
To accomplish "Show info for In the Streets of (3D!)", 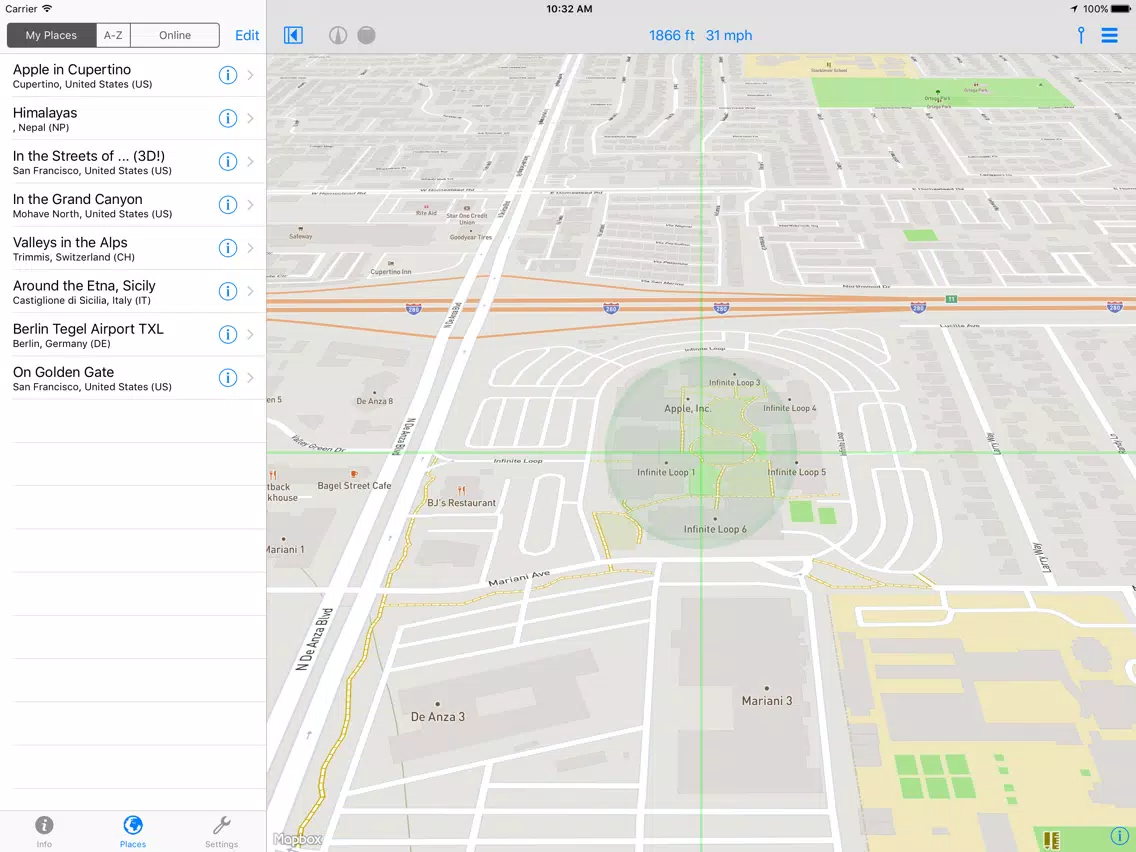I will 227,162.
